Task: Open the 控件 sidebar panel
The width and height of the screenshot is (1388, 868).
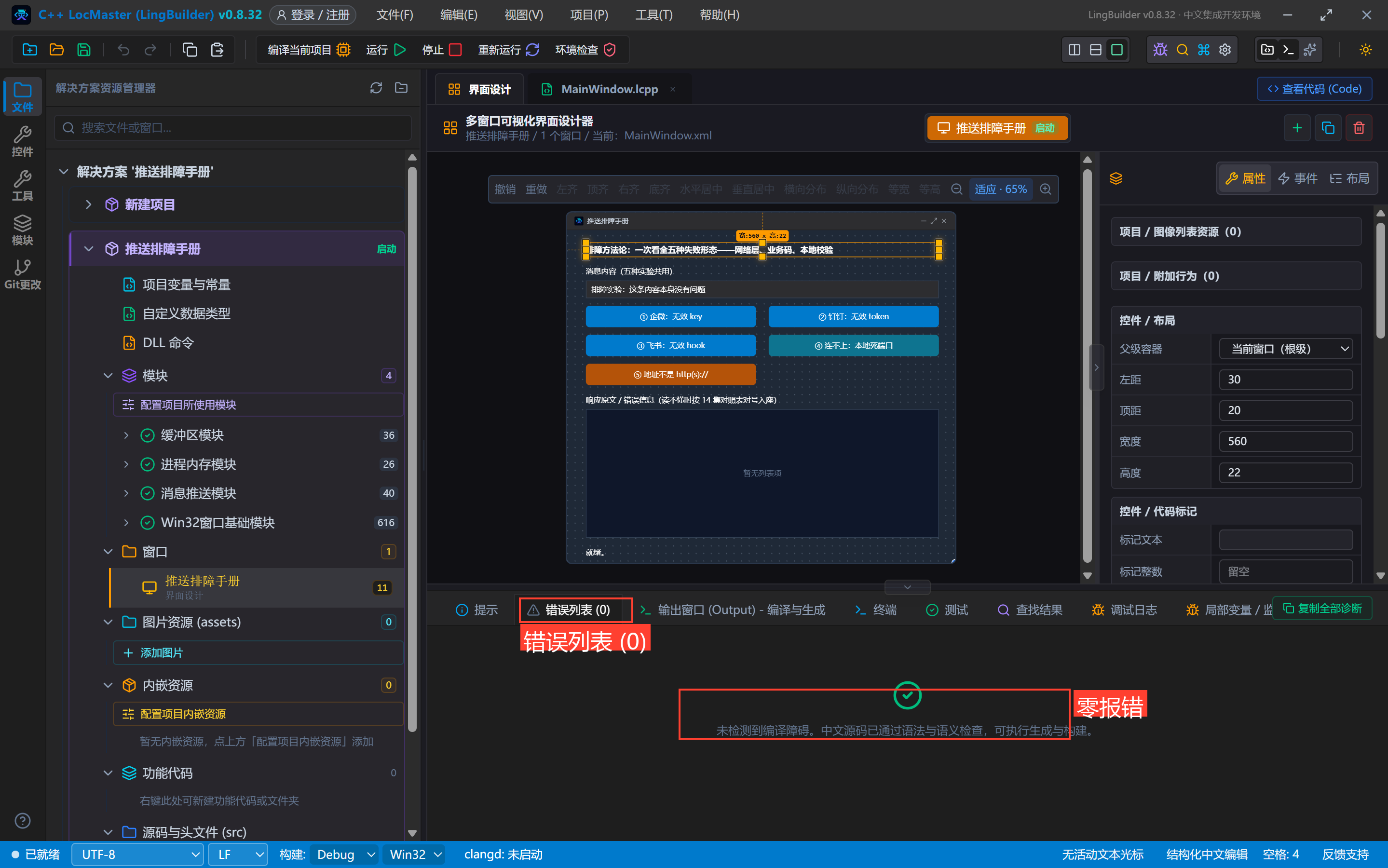Action: (22, 141)
